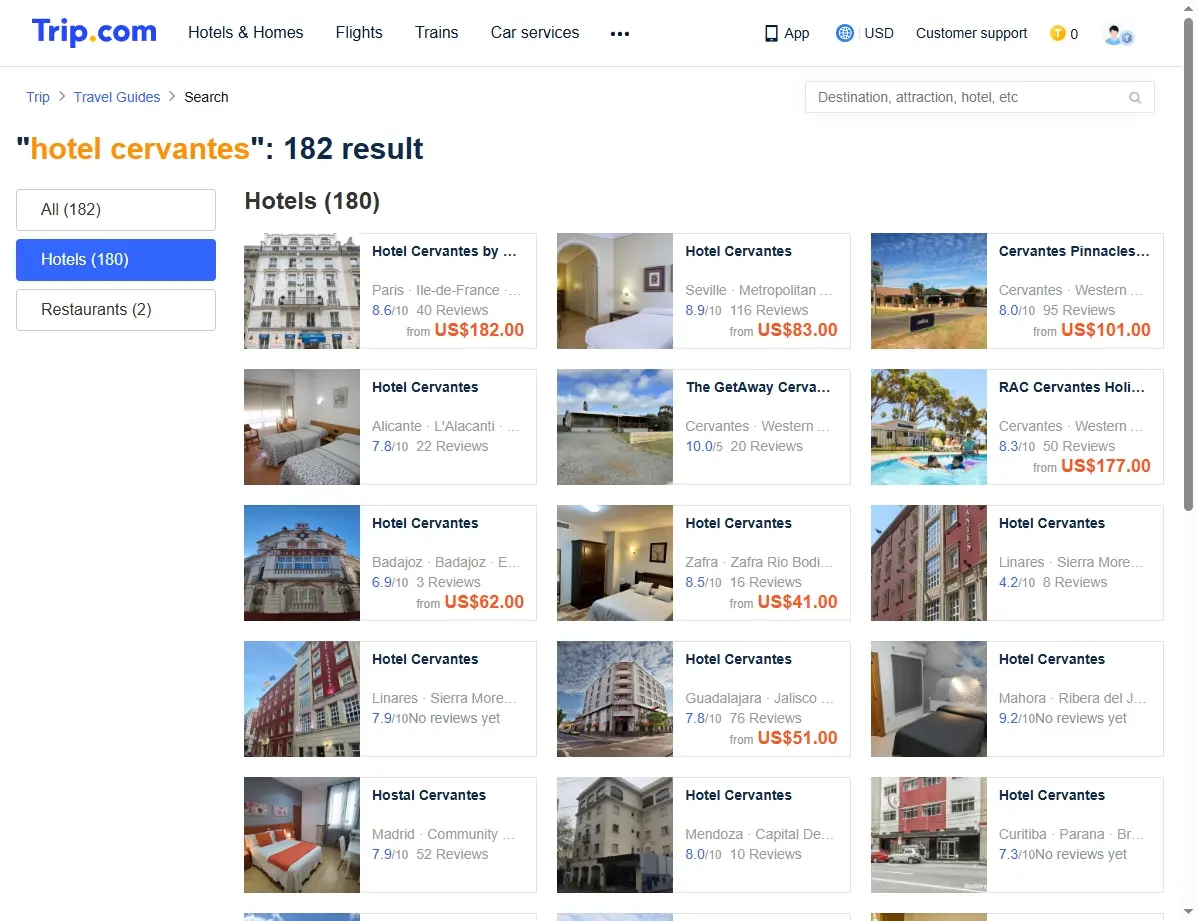Viewport: 1196px width, 921px height.
Task: Click the Trip Coins icon
Action: [1057, 33]
